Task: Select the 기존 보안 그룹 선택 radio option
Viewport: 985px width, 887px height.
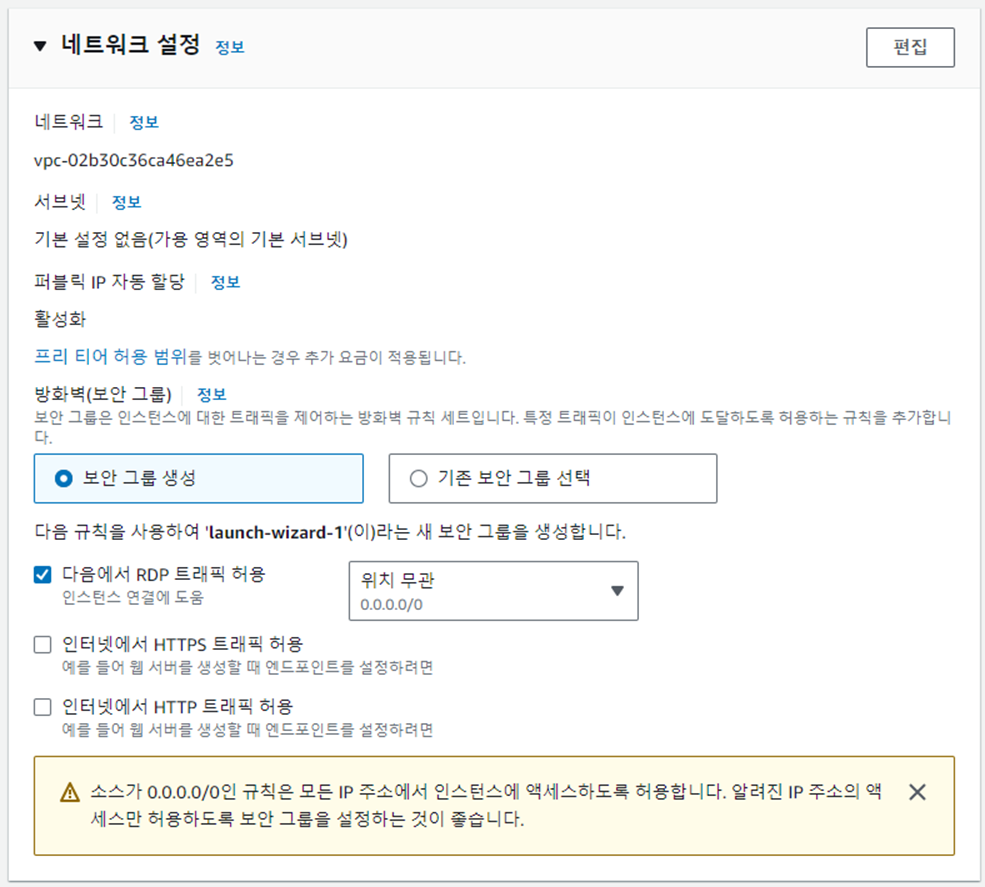Action: 553,479
